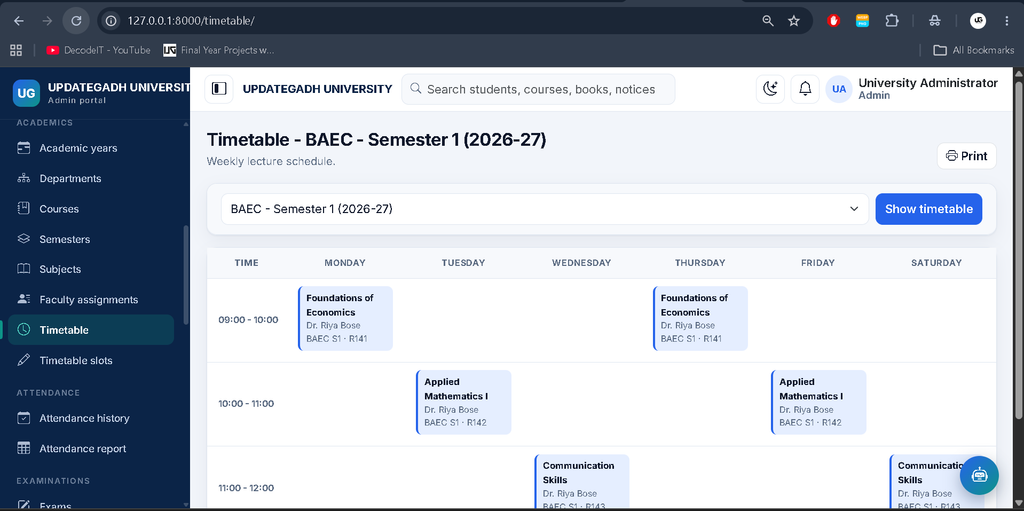Open Semesters in sidebar

(x=91, y=239)
